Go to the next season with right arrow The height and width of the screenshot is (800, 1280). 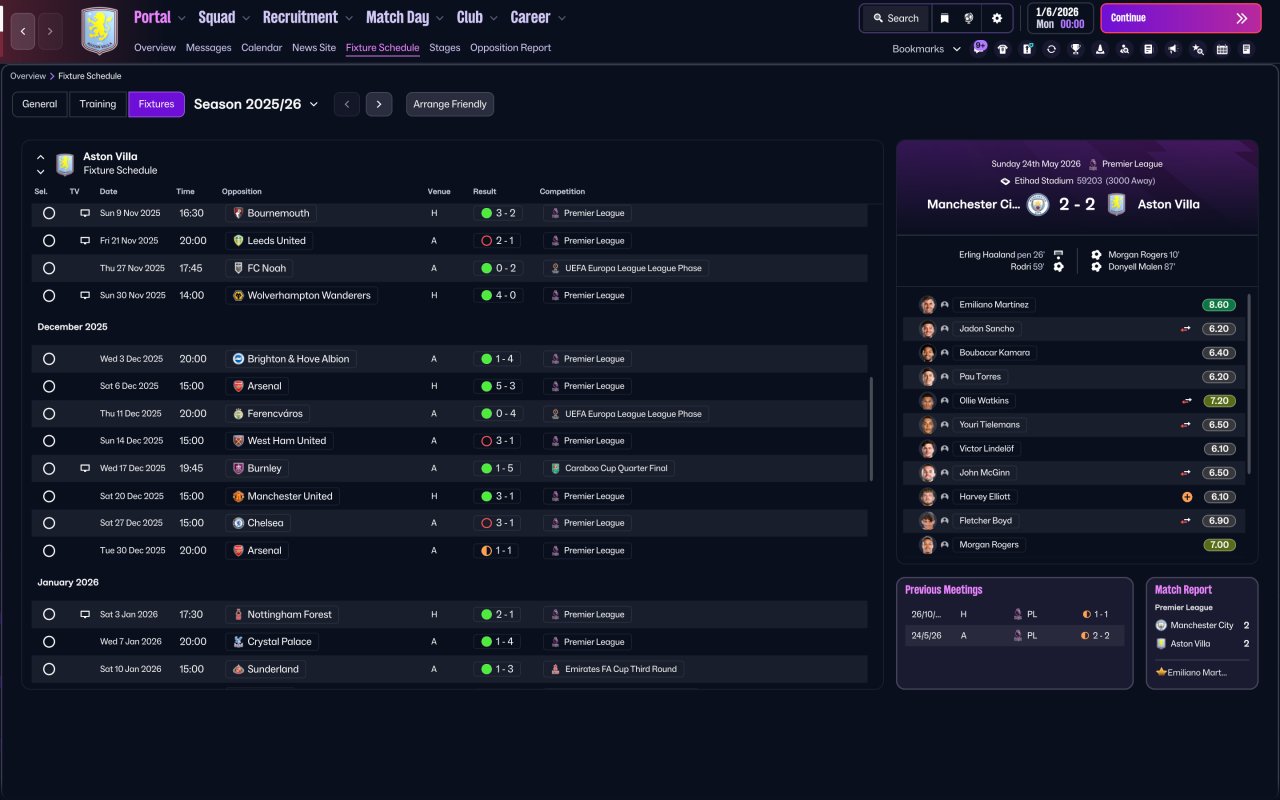[x=379, y=104]
